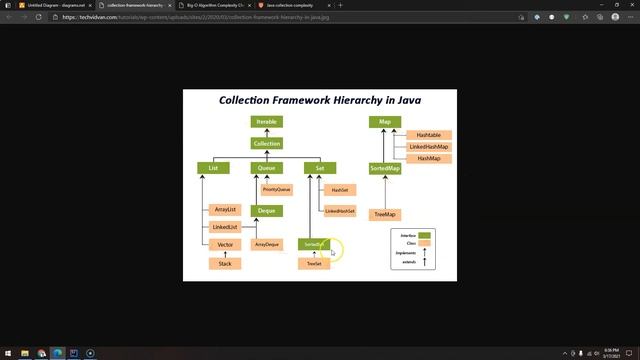640x360 pixels.
Task: Close the Java collection complexity tab
Action: pos(329,5)
